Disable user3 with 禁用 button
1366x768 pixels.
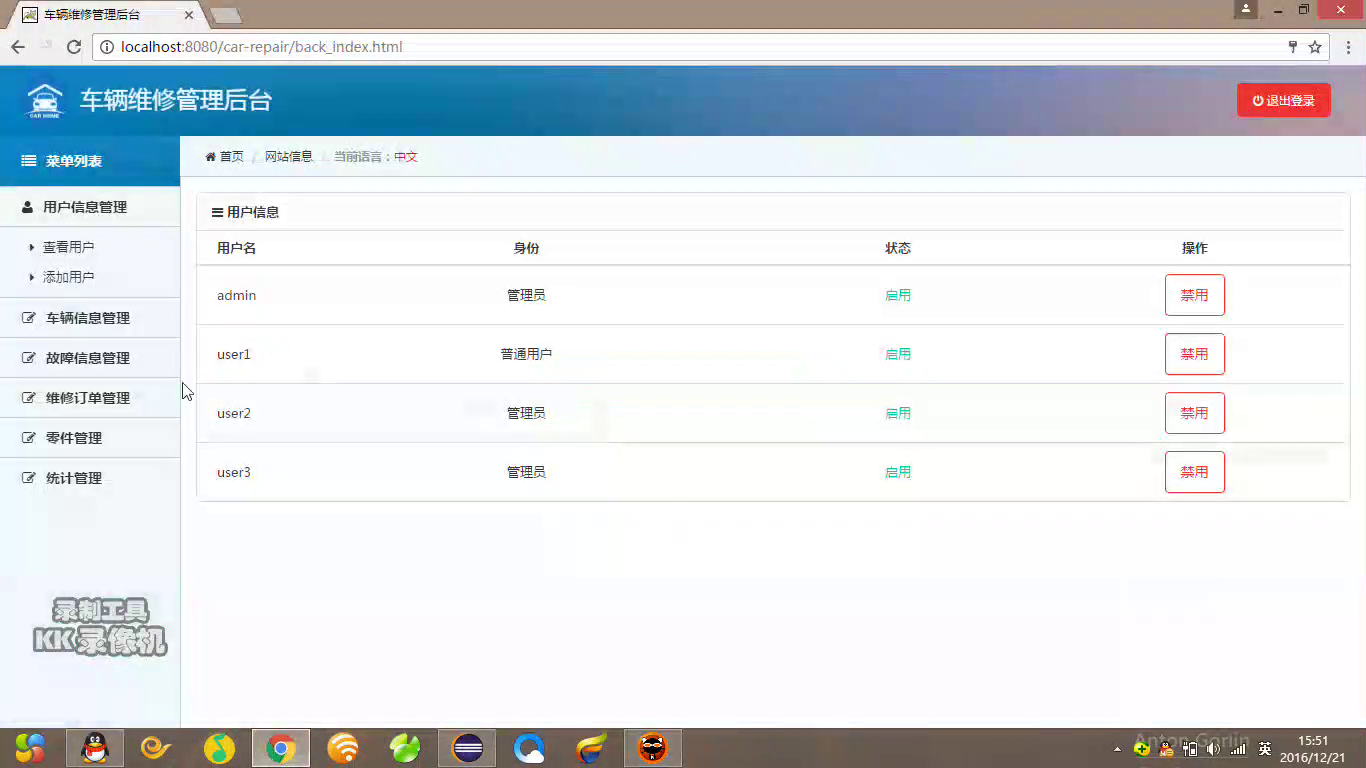pos(1195,472)
